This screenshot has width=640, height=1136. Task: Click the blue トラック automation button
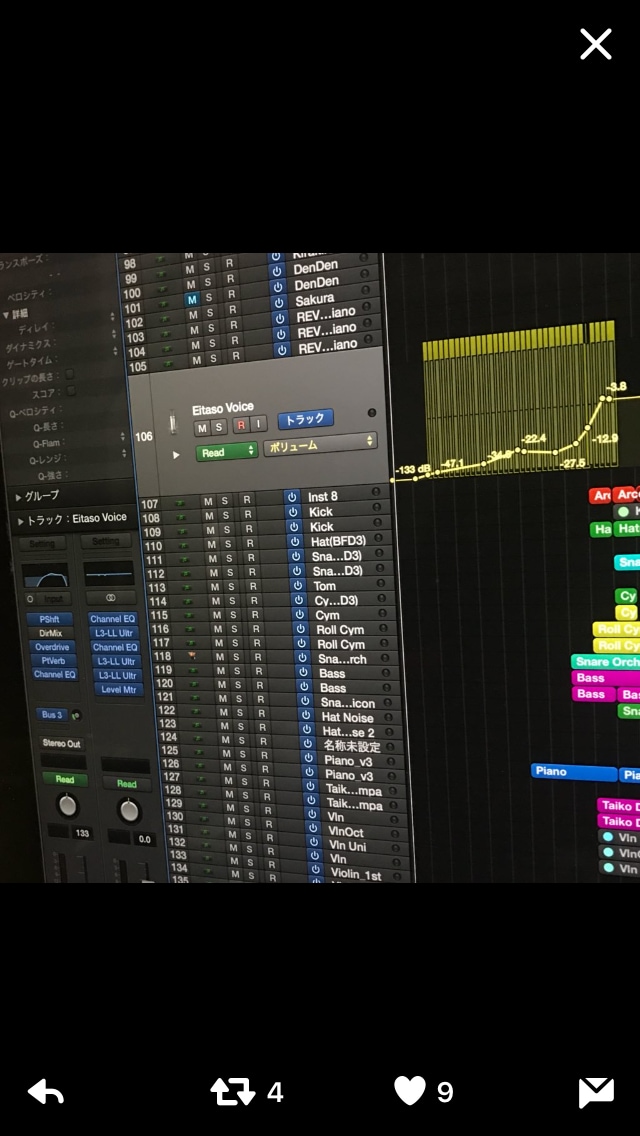[x=305, y=419]
